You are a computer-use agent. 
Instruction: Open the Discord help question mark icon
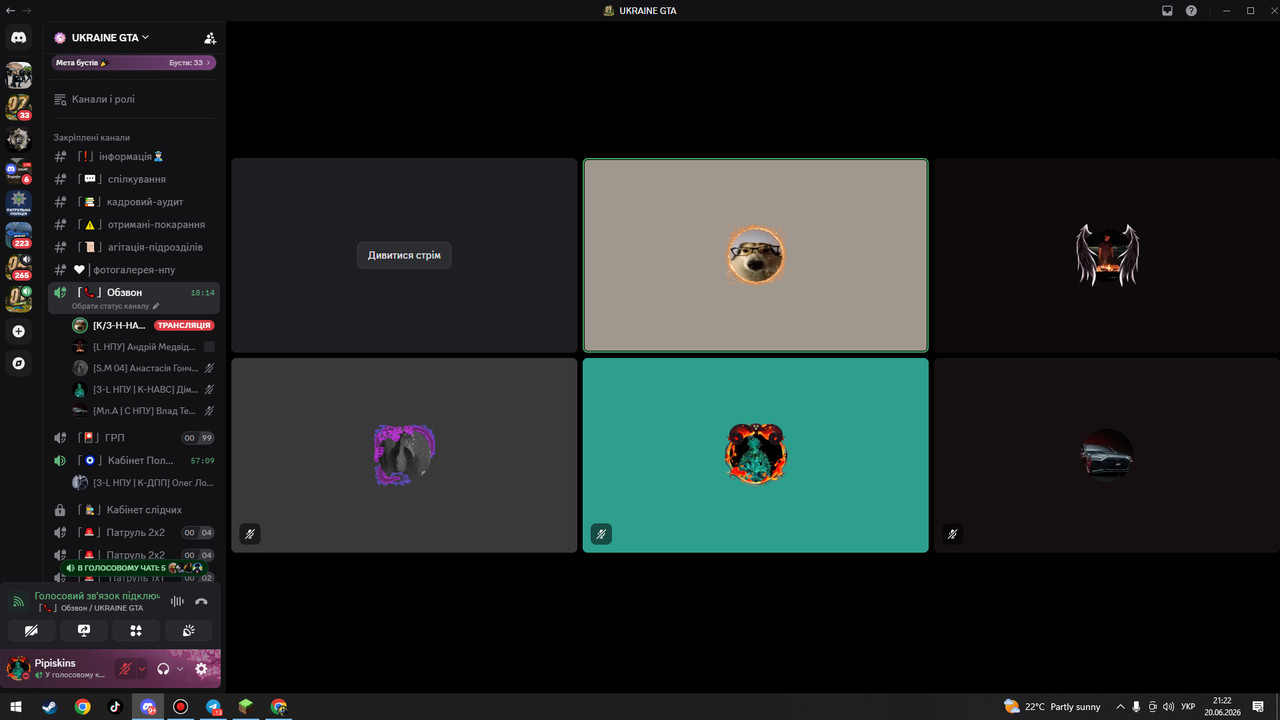1191,11
